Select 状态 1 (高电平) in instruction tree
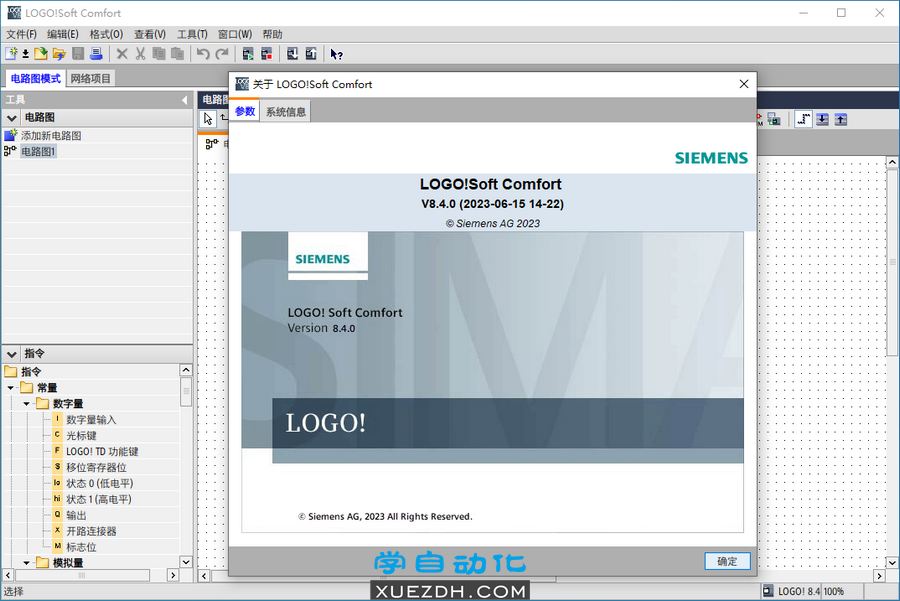 (99, 499)
